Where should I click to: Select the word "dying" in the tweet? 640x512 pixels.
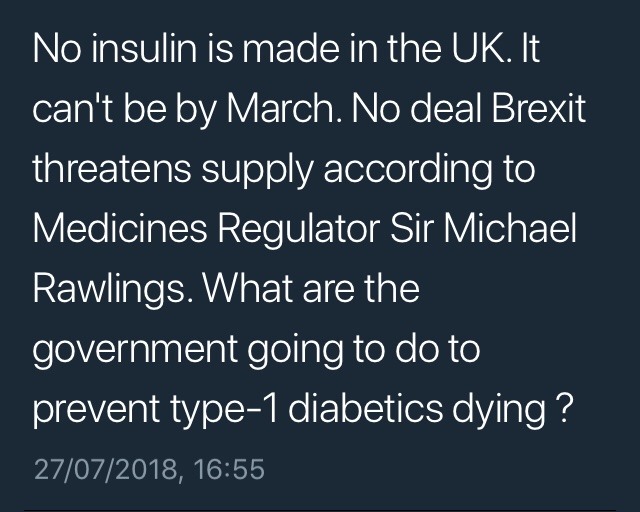click(x=509, y=411)
